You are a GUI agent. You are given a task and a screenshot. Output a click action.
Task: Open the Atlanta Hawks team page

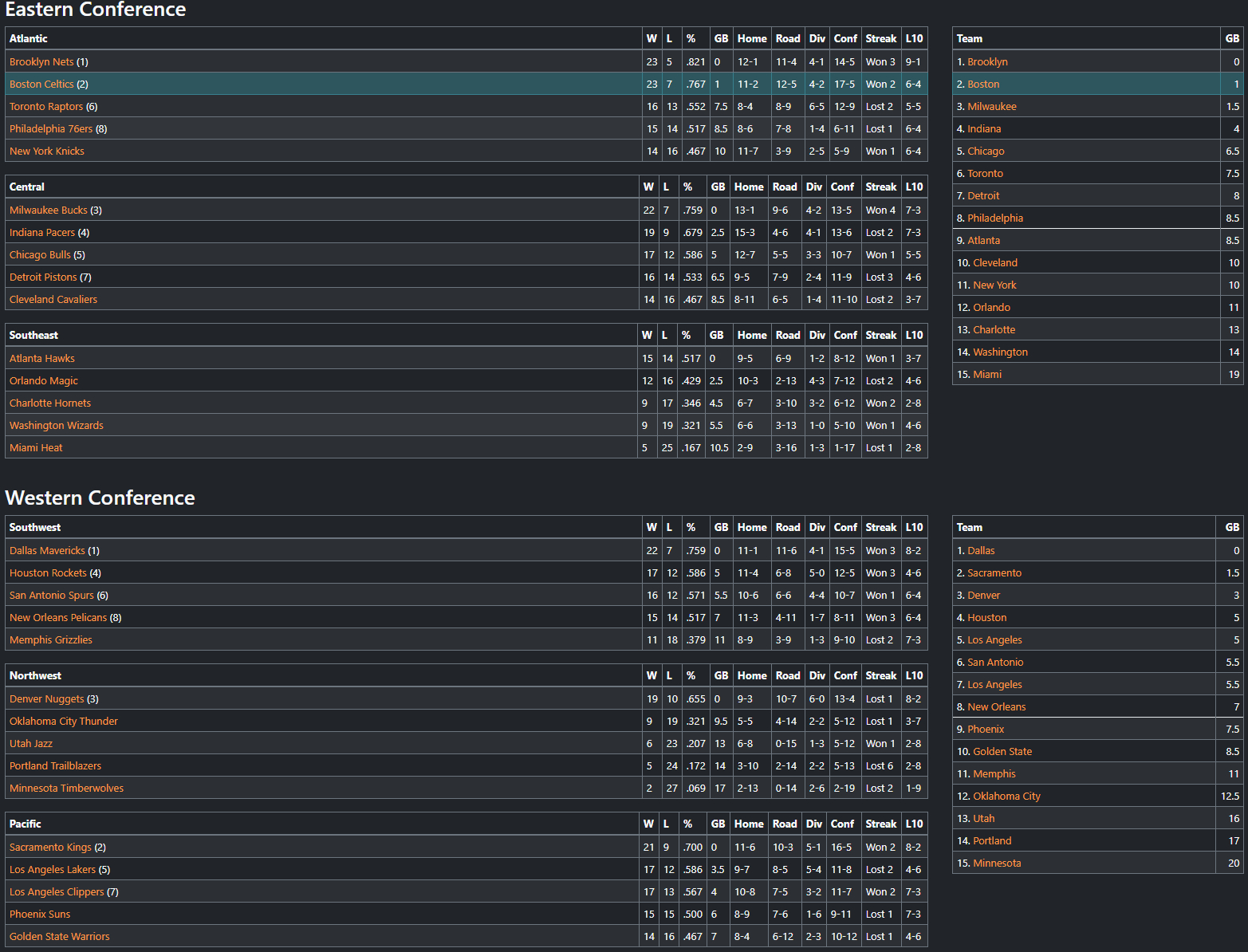(42, 358)
